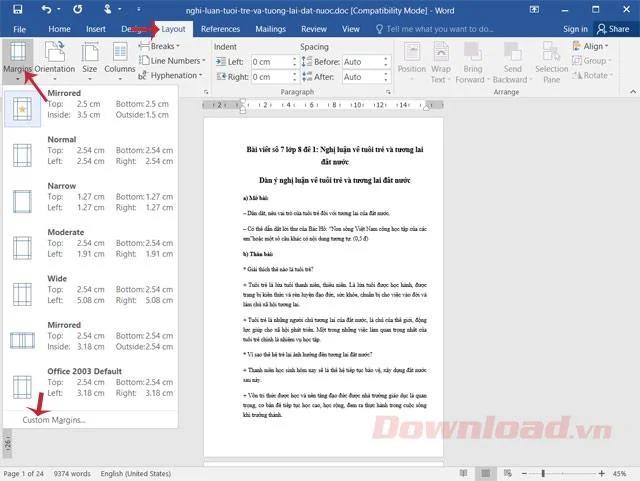Open the Size page menu
This screenshot has width=640, height=481.
tap(89, 60)
